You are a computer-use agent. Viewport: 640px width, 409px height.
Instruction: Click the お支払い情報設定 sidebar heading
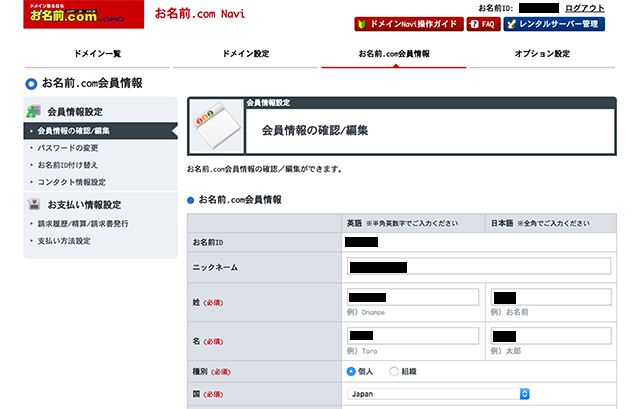click(84, 205)
